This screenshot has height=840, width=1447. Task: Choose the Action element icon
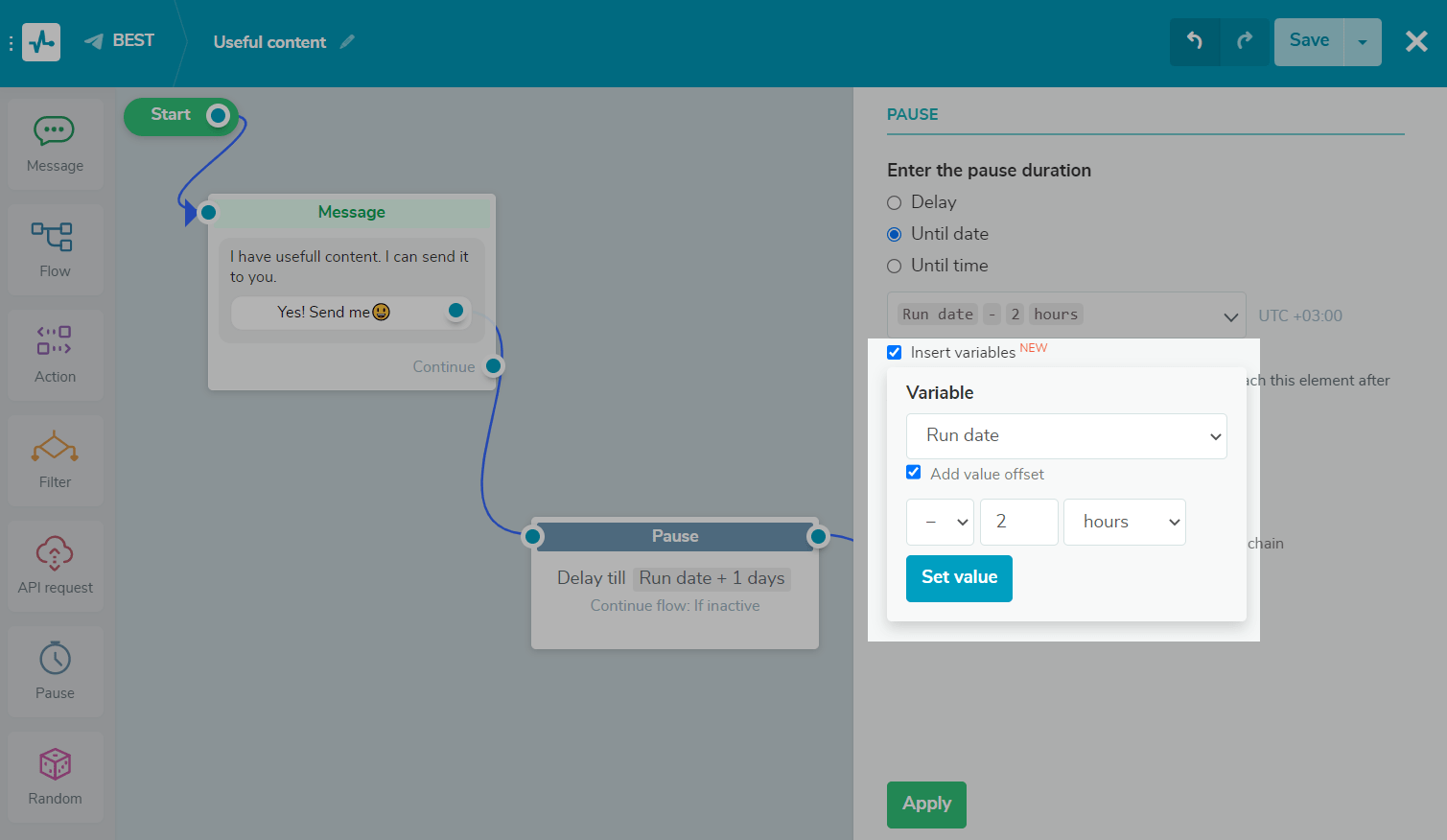point(55,341)
